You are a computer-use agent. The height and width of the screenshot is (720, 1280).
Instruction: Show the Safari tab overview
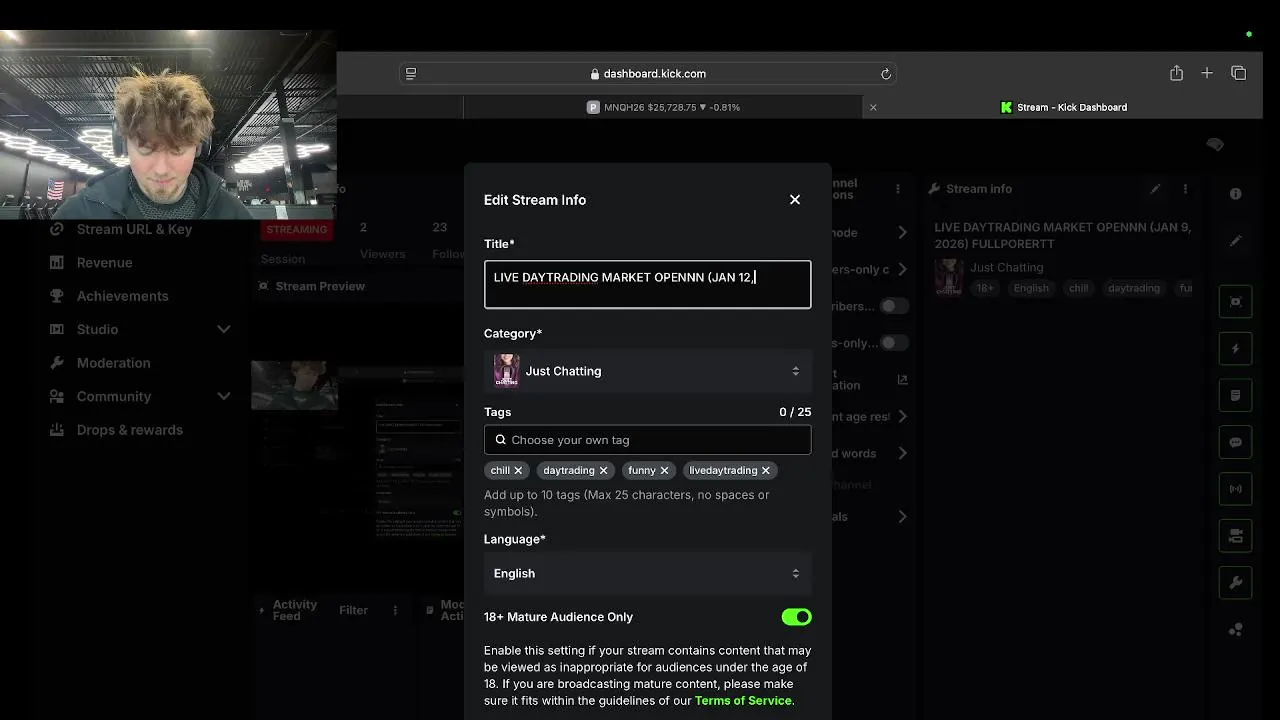1239,73
